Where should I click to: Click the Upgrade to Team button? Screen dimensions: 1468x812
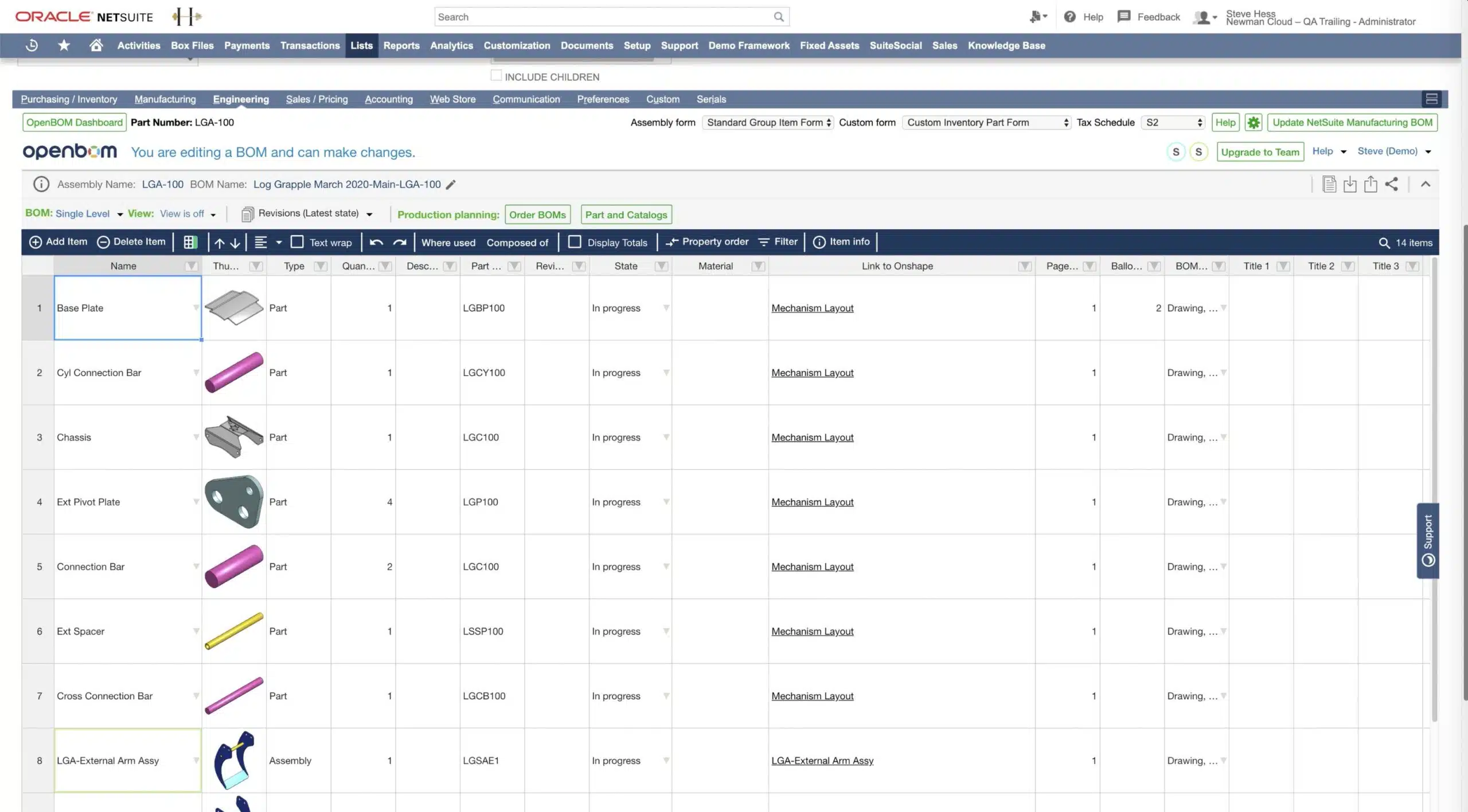(1260, 152)
